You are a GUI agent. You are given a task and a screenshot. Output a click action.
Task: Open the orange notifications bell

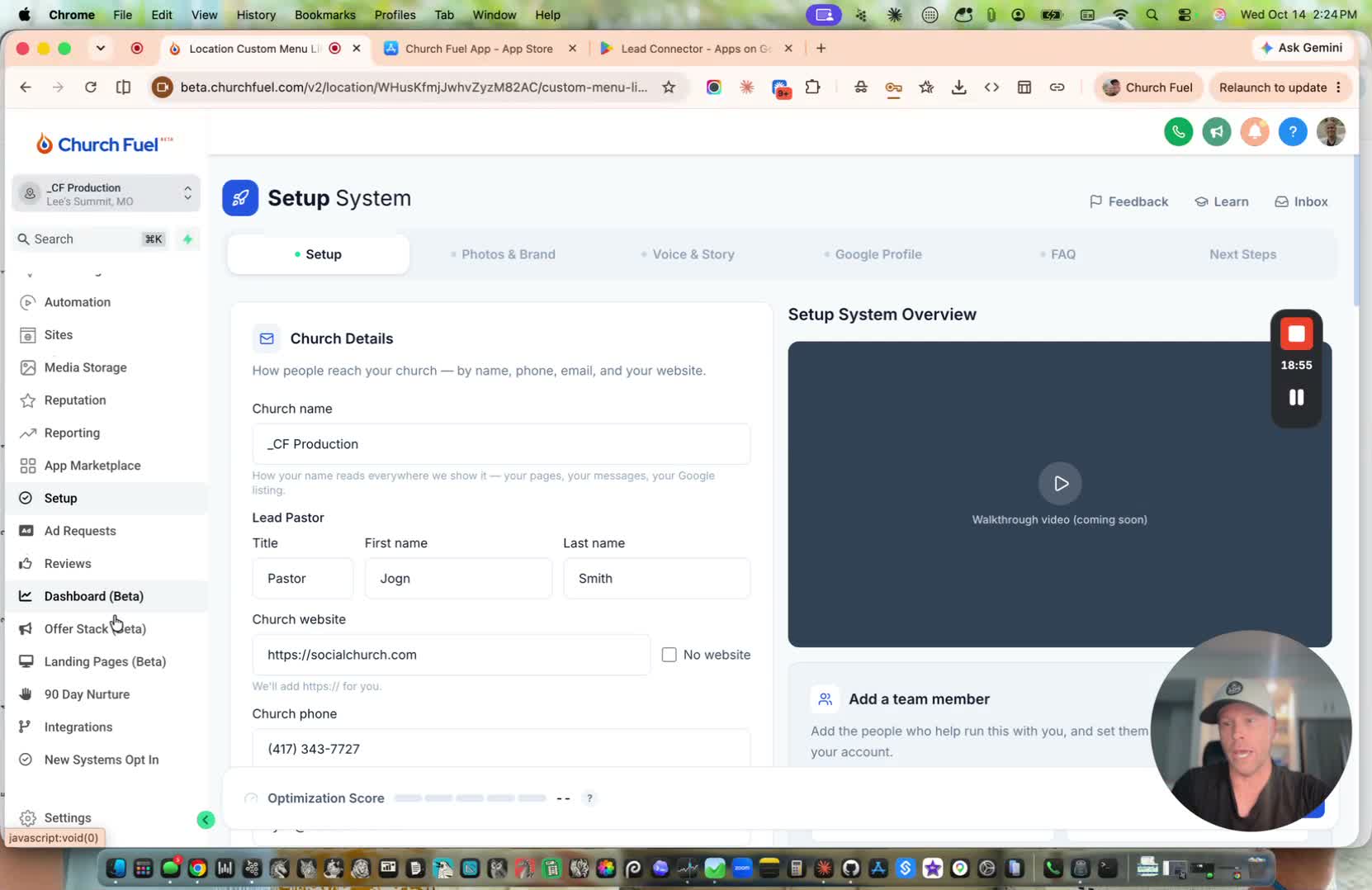pos(1254,132)
